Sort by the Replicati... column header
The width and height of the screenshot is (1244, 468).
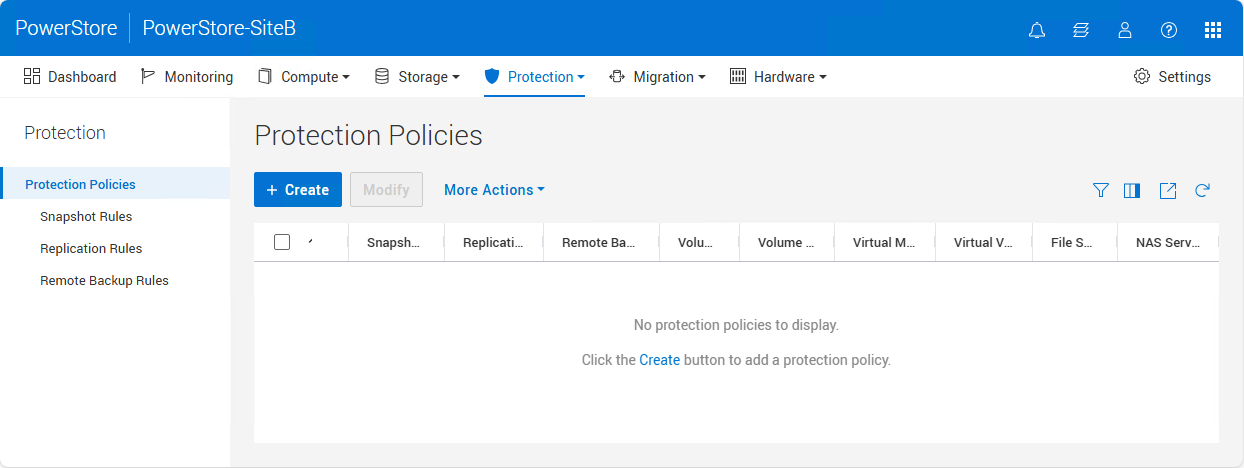point(493,242)
